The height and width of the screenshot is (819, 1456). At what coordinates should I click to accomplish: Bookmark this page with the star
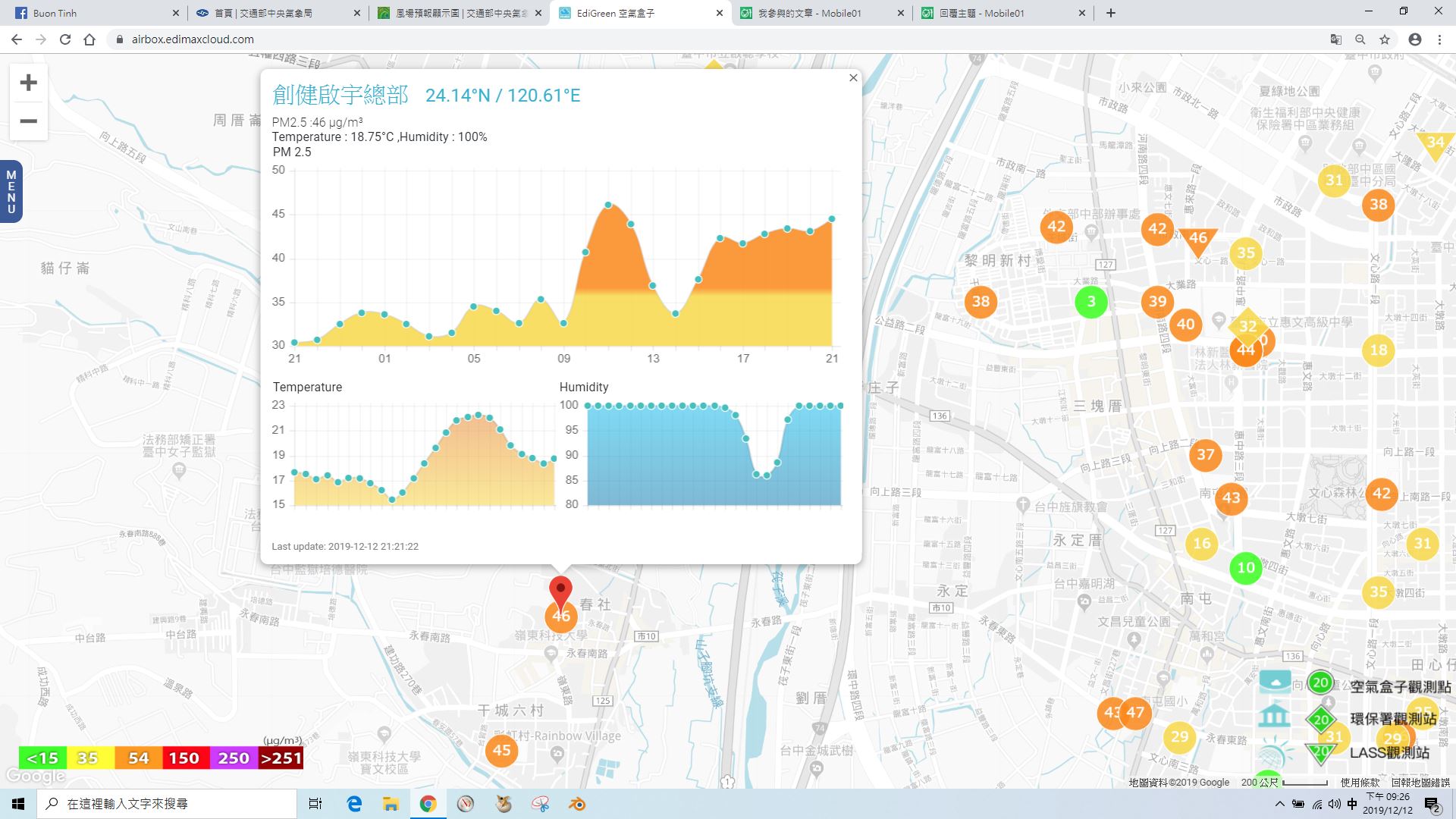[x=1385, y=39]
